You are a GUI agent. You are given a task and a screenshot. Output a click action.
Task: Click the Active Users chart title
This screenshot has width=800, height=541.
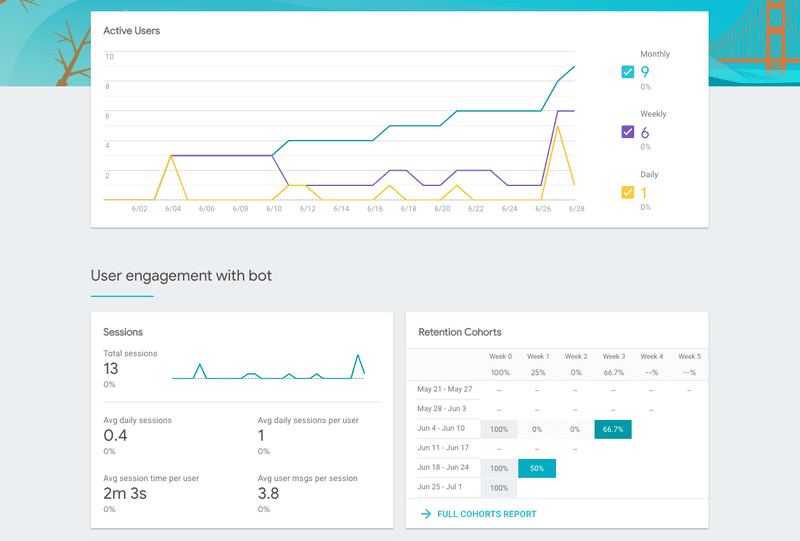(131, 31)
